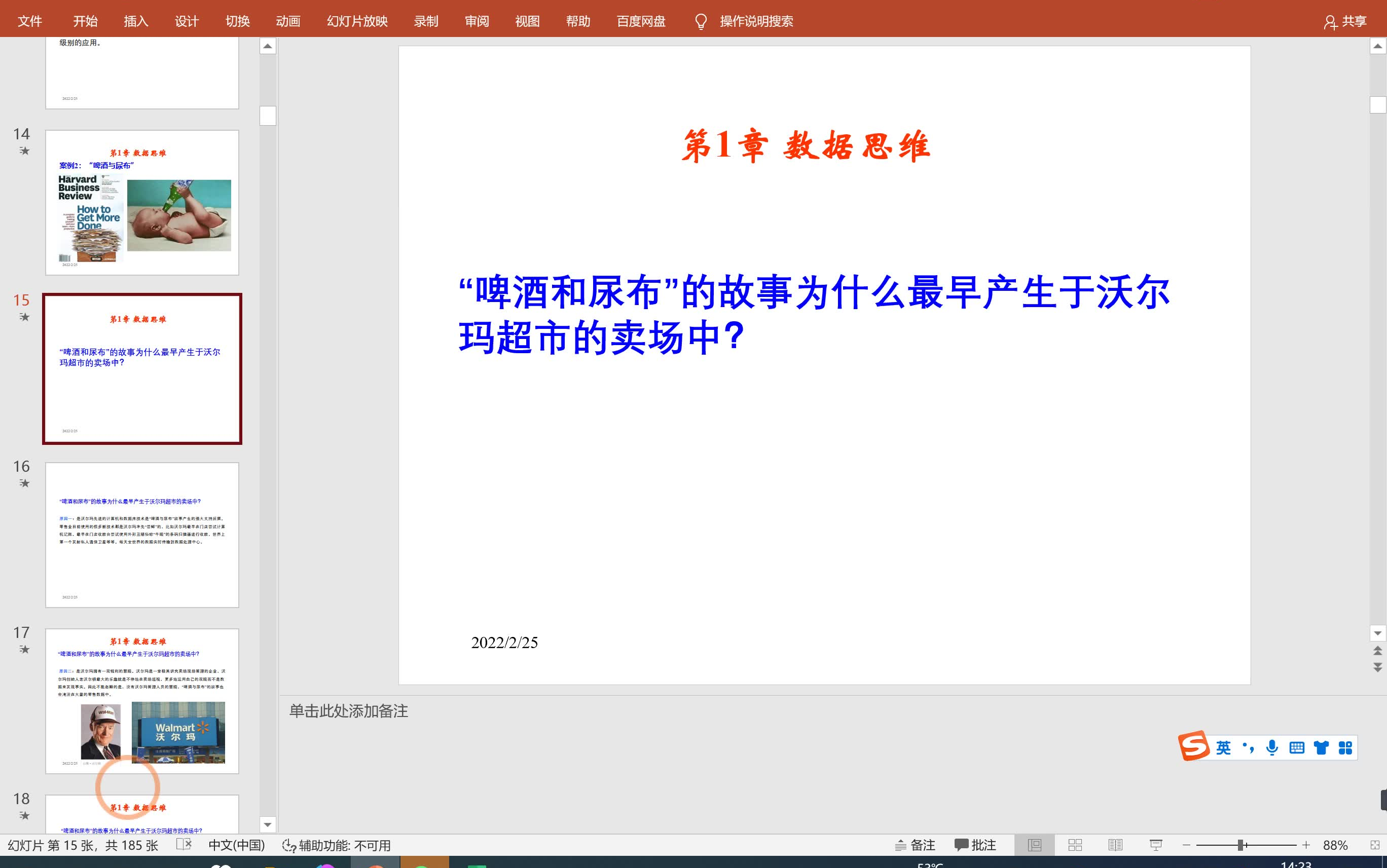Open the 百度网盘 ribbon tab
The height and width of the screenshot is (868, 1387).
point(640,21)
